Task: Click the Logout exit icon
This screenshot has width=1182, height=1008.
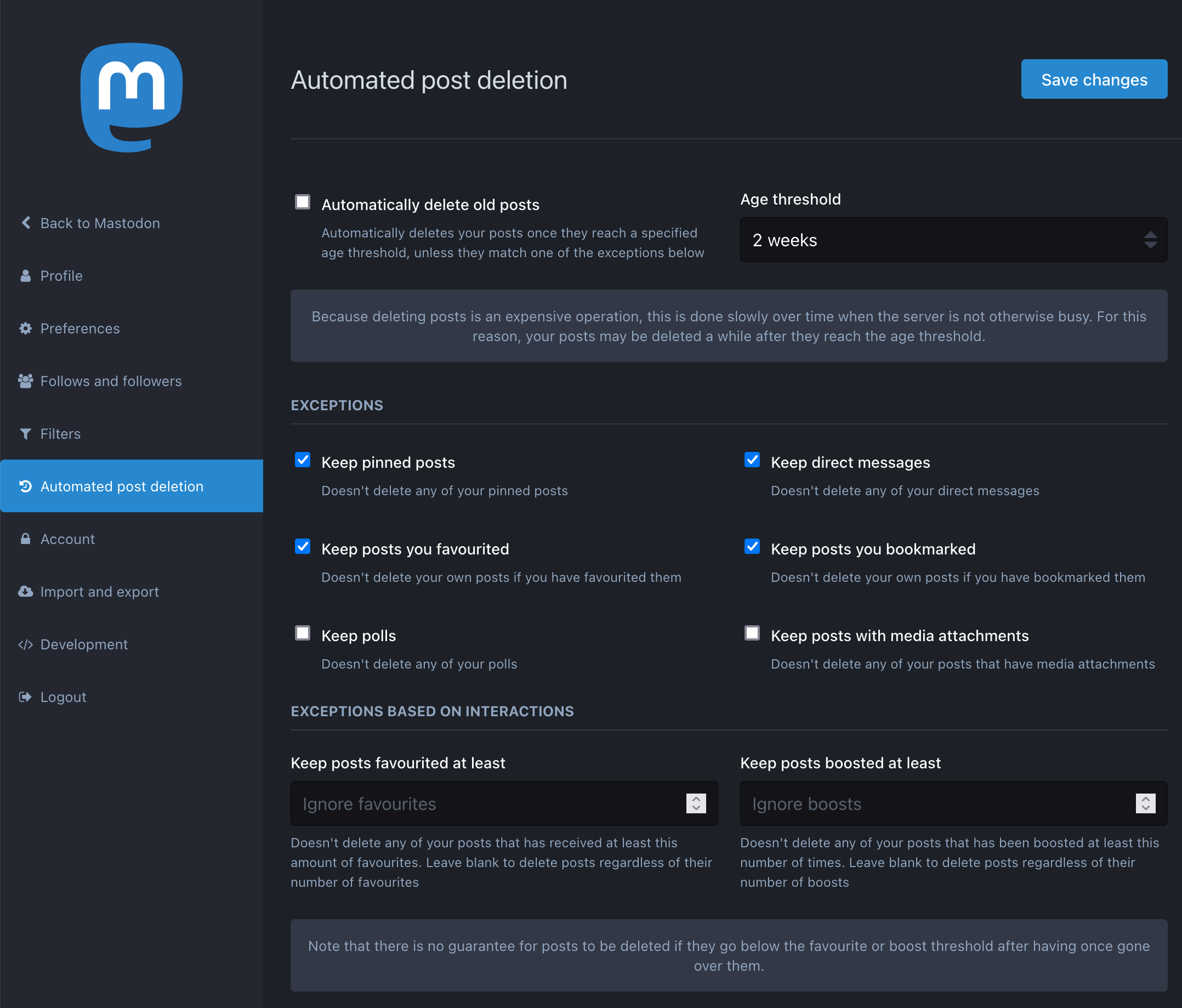Action: pos(26,697)
